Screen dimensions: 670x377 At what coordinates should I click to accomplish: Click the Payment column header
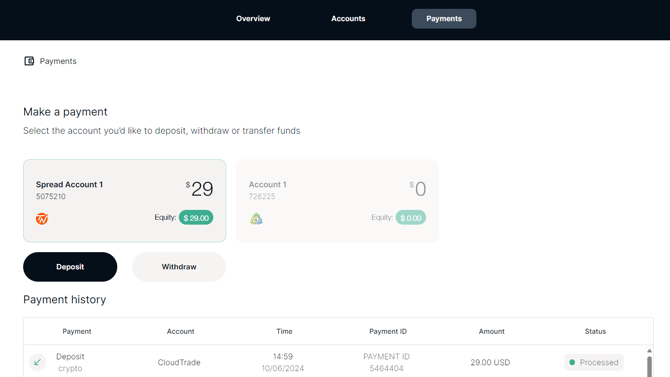point(77,331)
